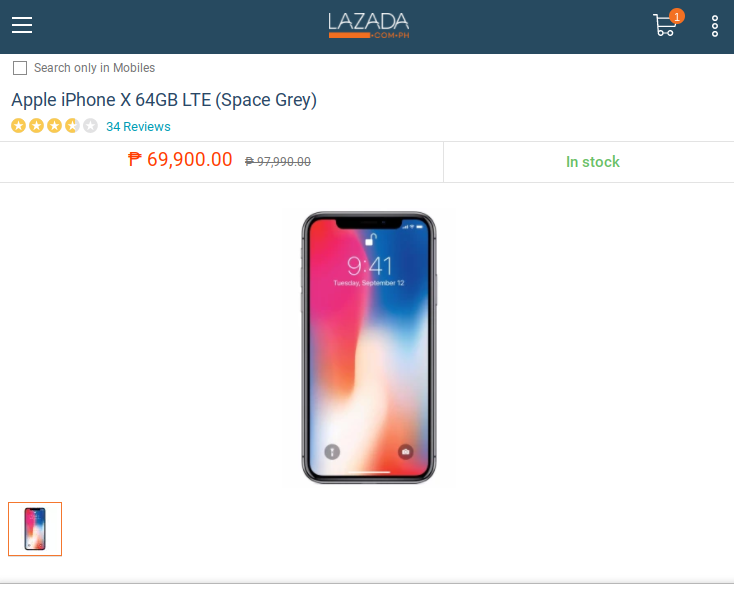Open the main iPhone X product image
Image resolution: width=734 pixels, height=589 pixels.
[x=369, y=347]
